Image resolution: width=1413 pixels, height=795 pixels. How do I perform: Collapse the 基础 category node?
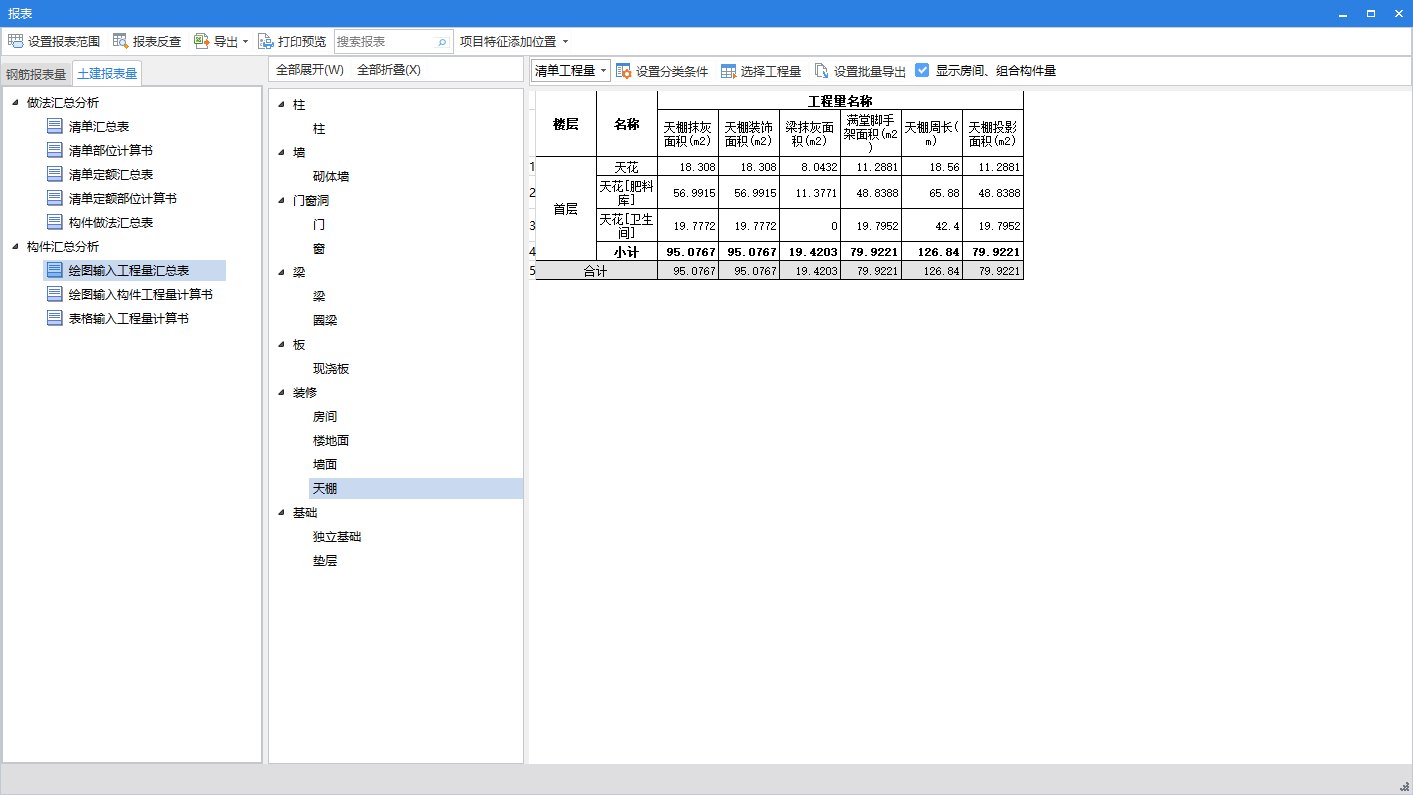pyautogui.click(x=281, y=512)
